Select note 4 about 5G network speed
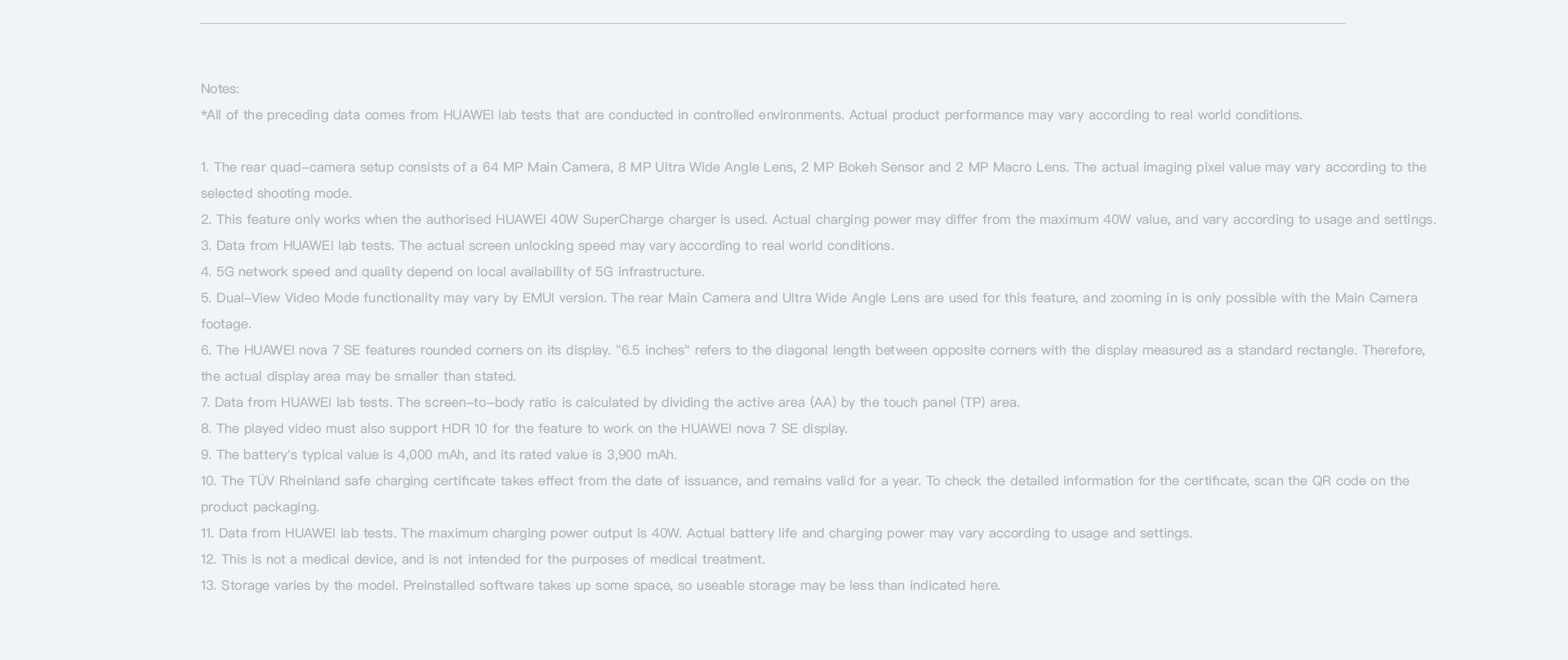 452,271
